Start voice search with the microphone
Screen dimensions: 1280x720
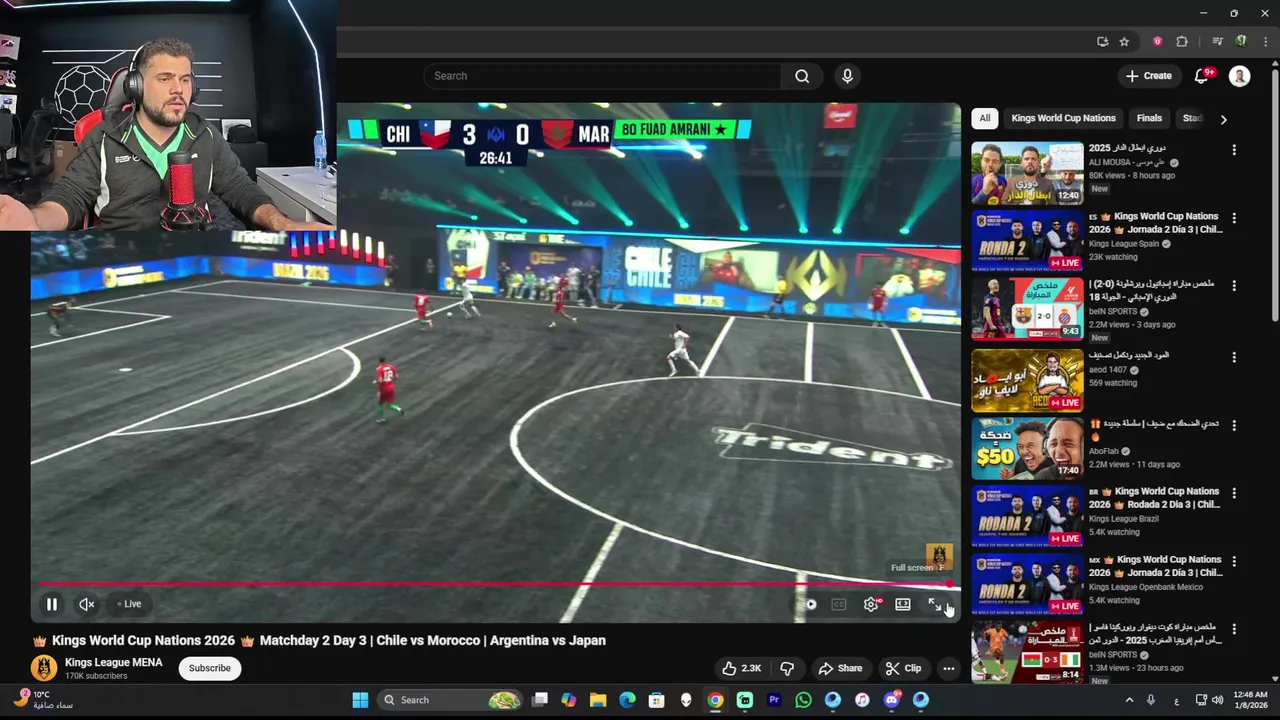pos(847,76)
